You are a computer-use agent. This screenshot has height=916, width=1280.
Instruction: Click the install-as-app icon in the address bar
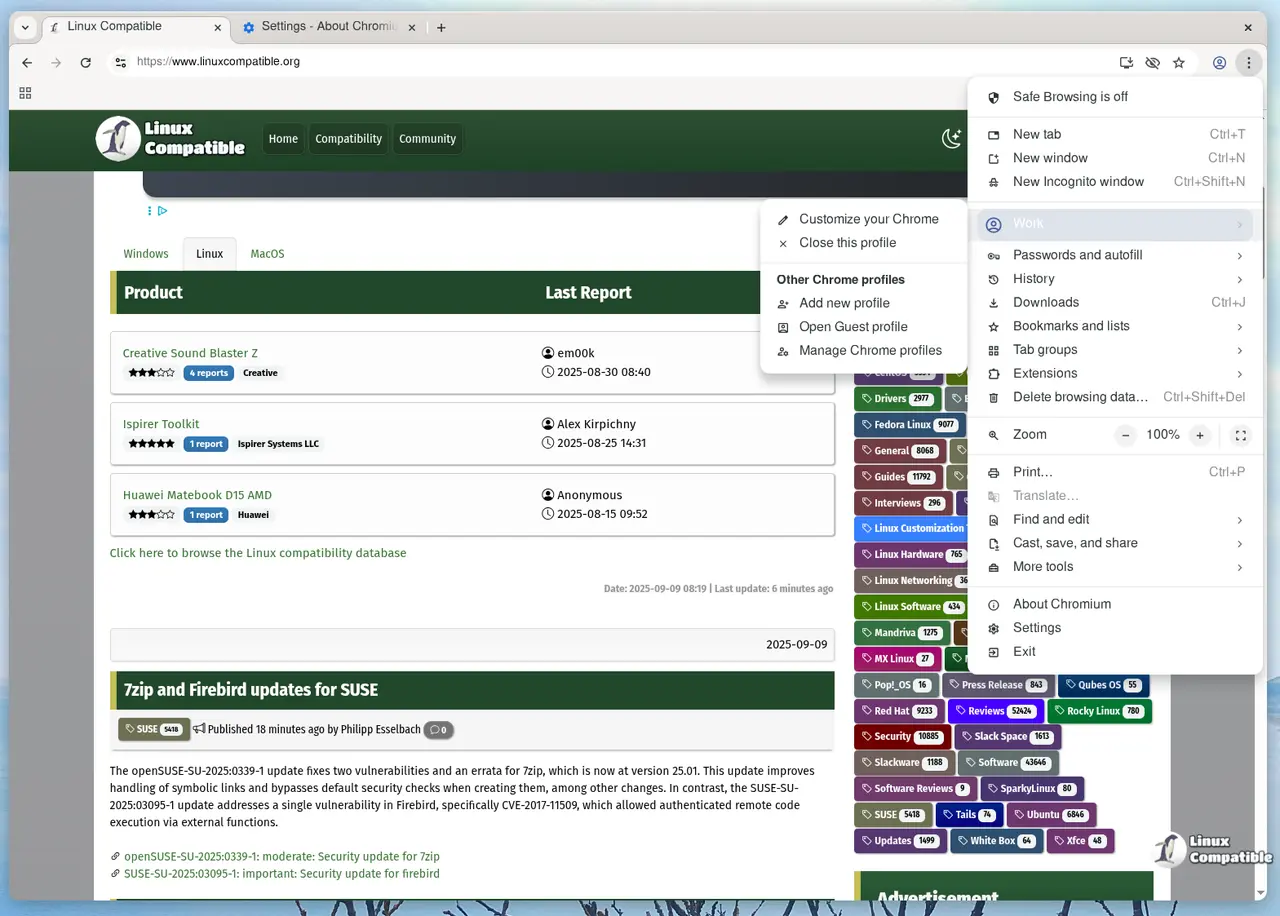coord(1126,62)
